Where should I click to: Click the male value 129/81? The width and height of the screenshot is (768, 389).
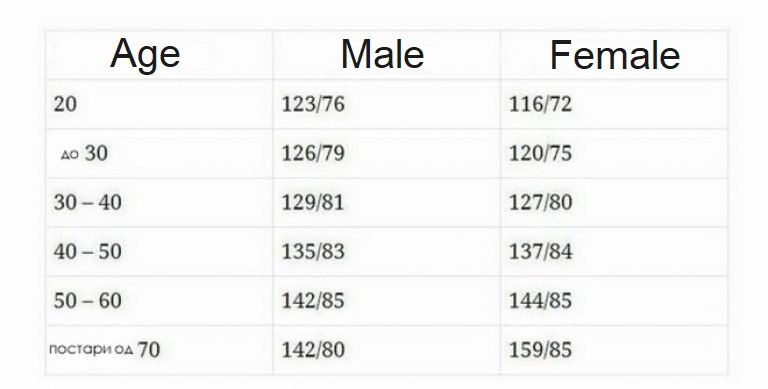point(313,202)
